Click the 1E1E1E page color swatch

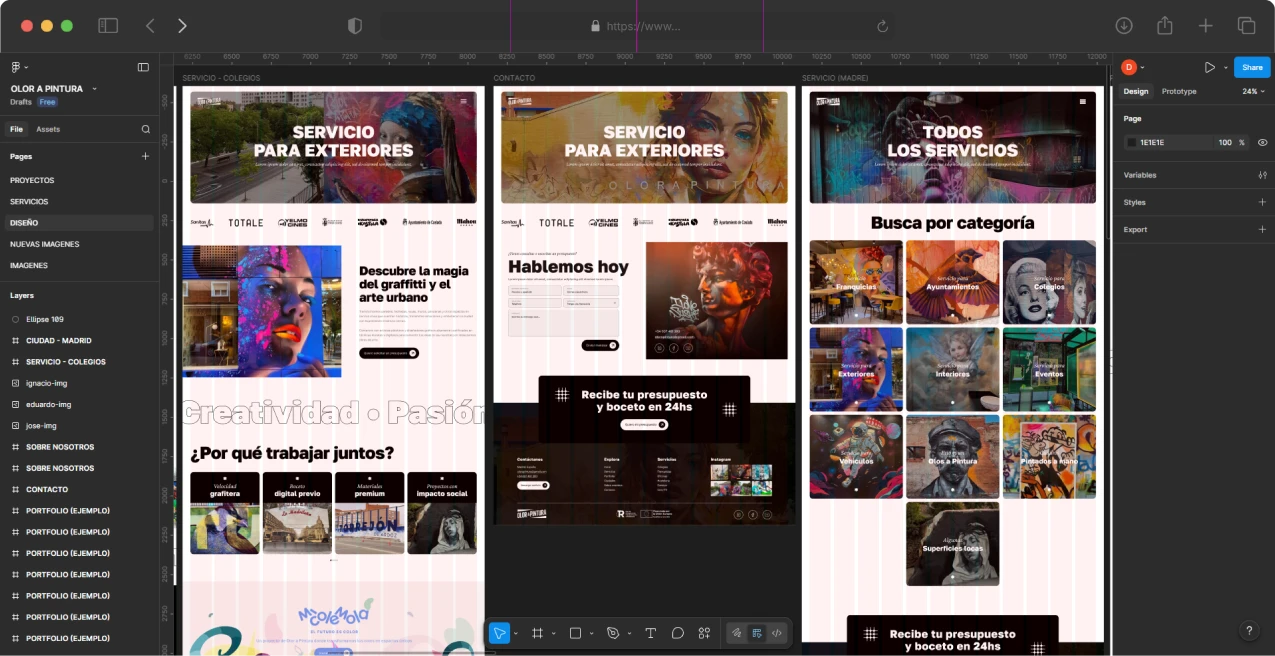tap(1132, 143)
